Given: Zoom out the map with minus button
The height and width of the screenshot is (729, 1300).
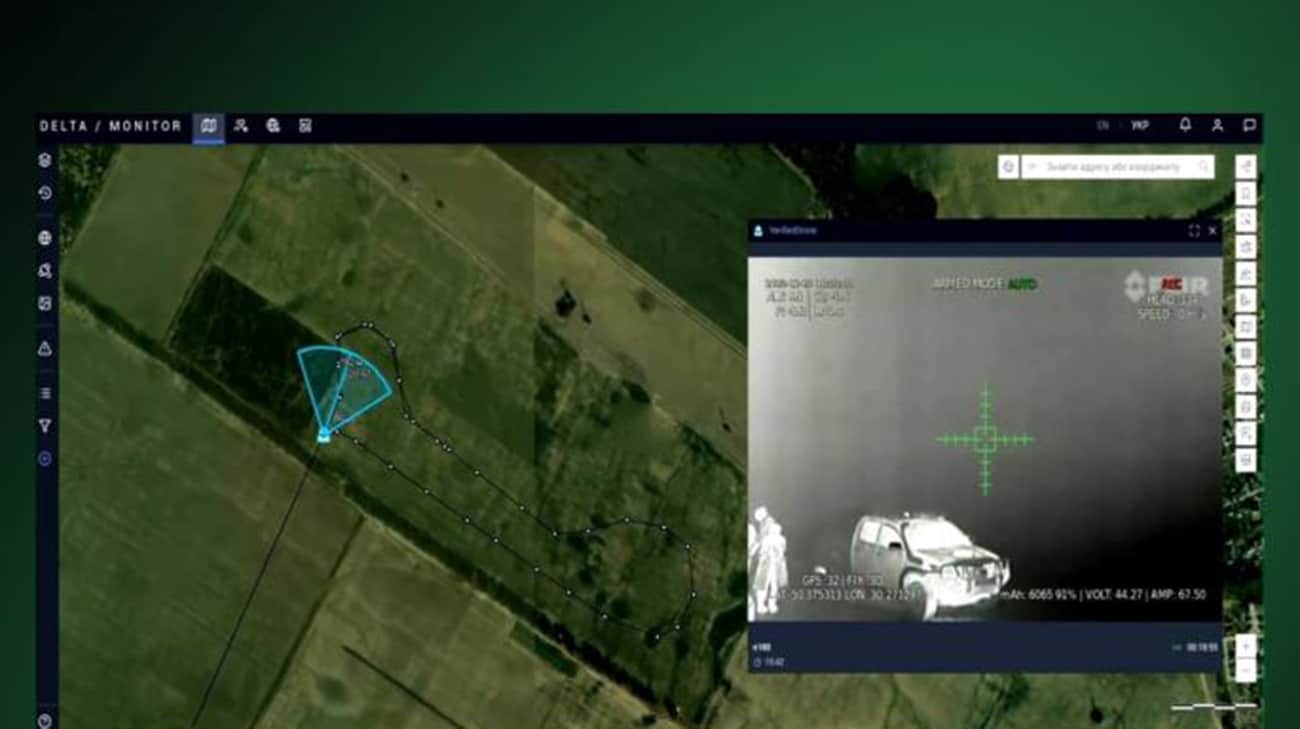Looking at the screenshot, I should 1245,670.
